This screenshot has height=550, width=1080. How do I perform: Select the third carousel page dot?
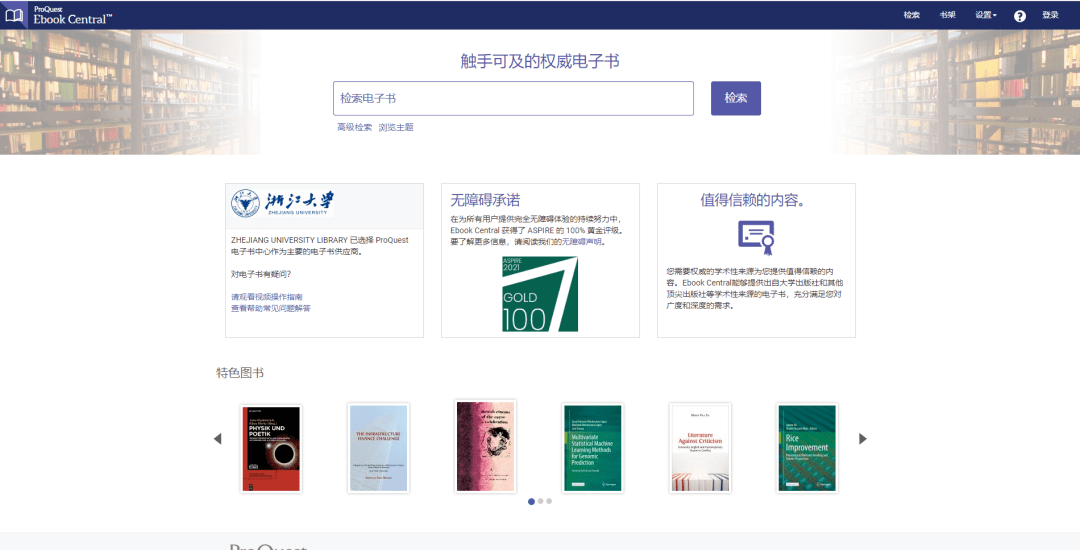click(549, 502)
